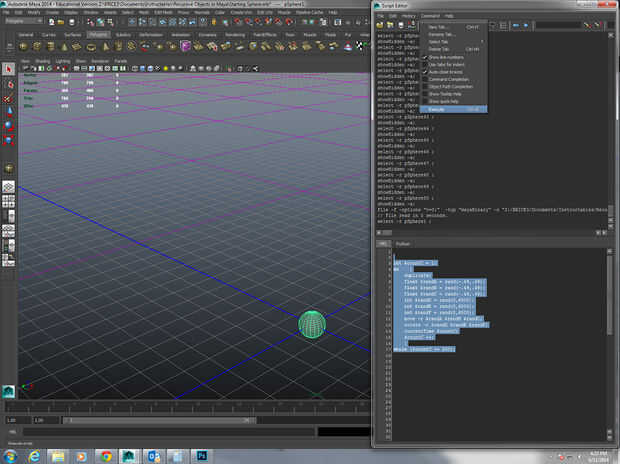Click the Paint Selection tool

click(x=8, y=97)
